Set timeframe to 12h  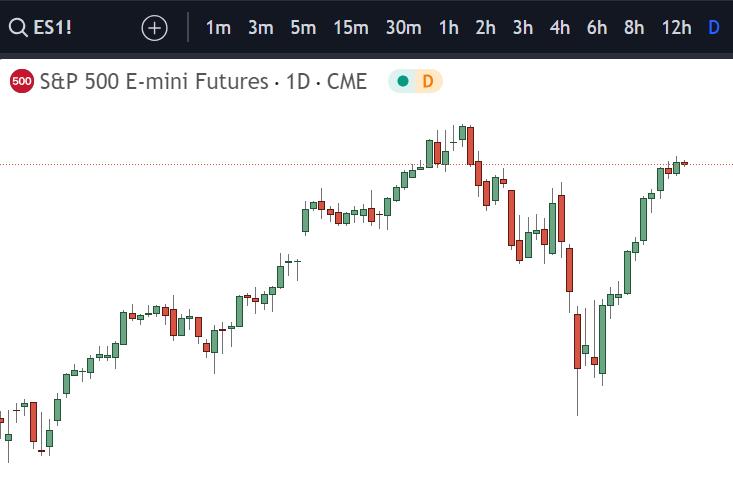[x=676, y=28]
